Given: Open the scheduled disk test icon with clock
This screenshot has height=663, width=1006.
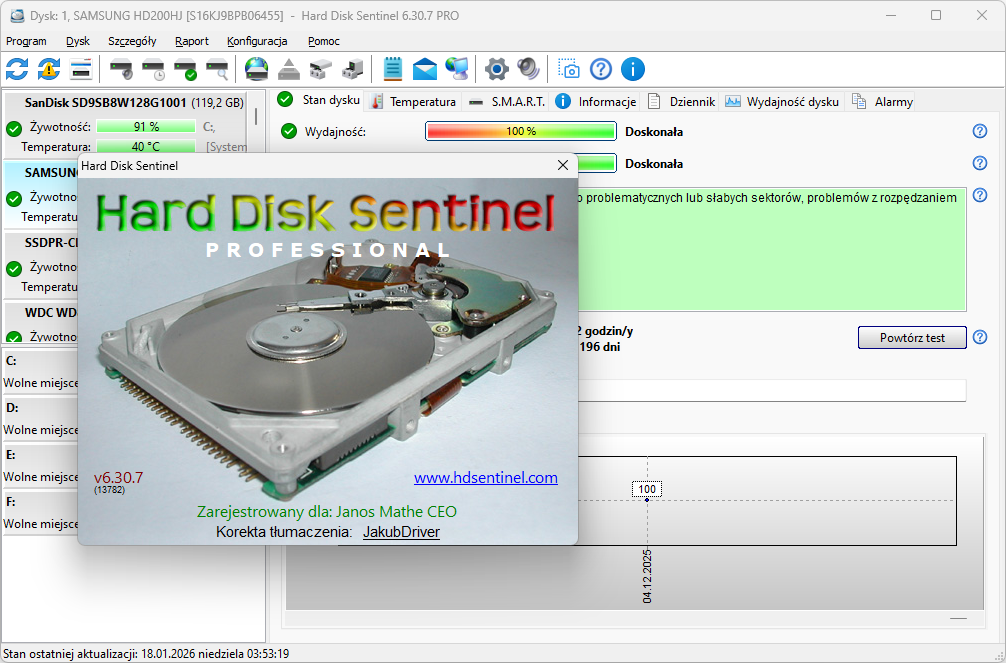Looking at the screenshot, I should (154, 69).
